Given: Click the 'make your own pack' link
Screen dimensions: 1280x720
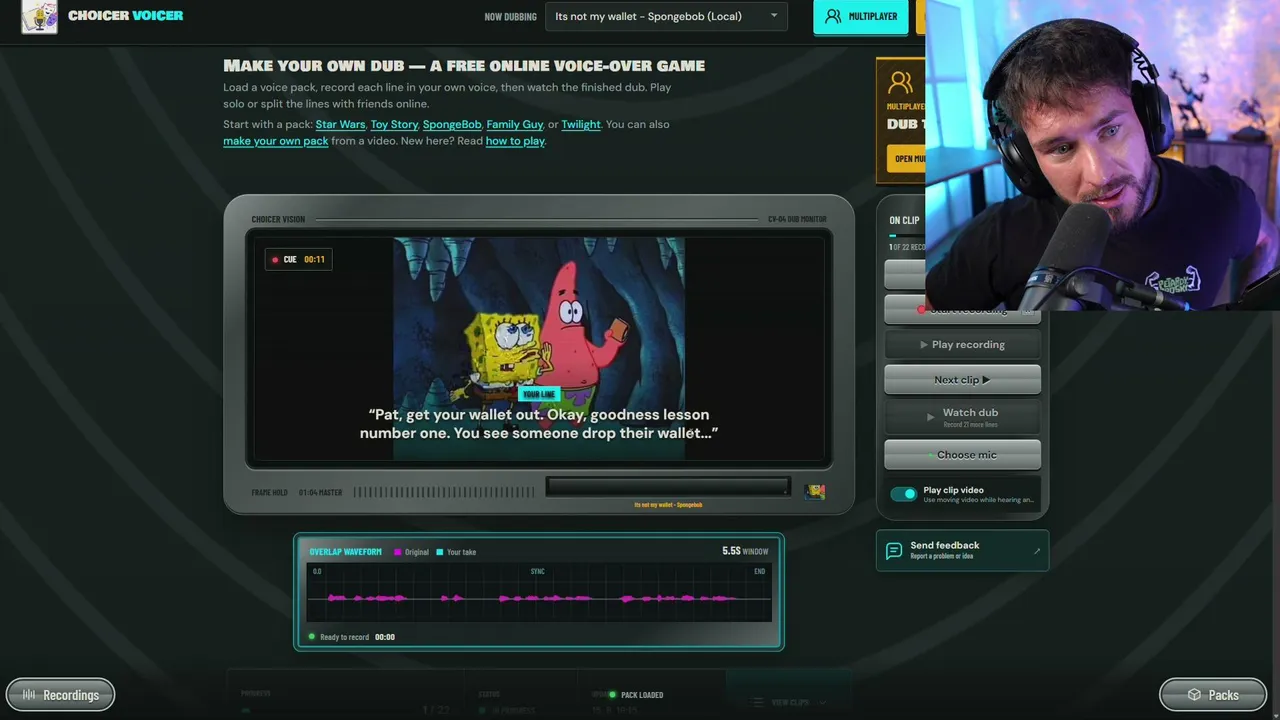Looking at the screenshot, I should (276, 141).
